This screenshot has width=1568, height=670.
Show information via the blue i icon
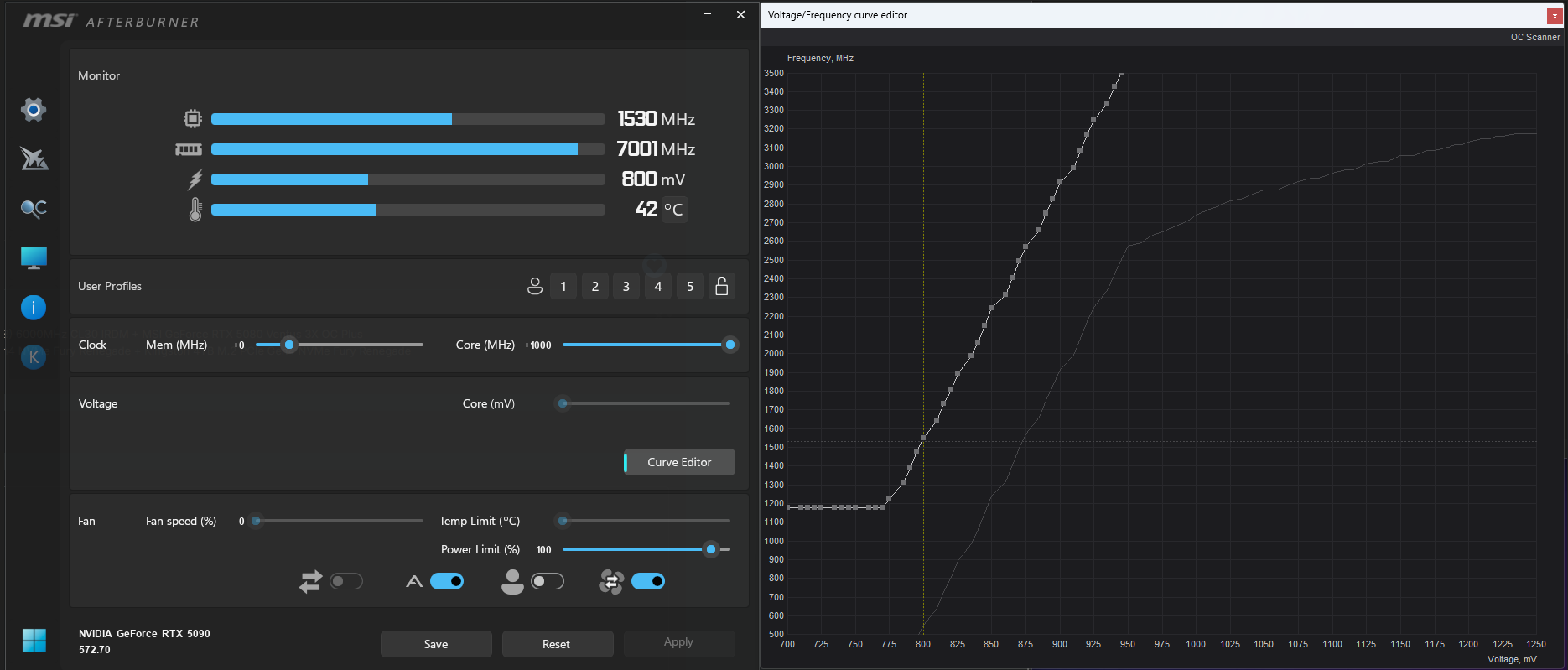tap(34, 308)
